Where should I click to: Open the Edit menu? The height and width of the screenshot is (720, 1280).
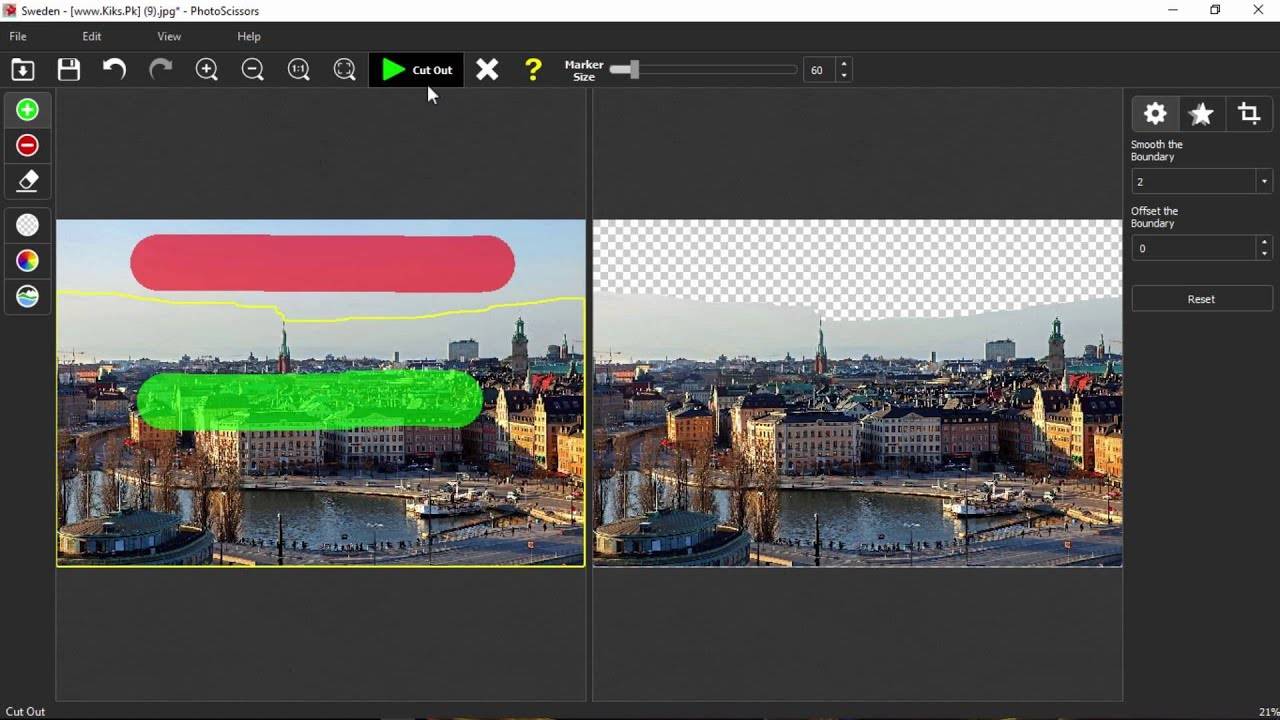point(92,37)
